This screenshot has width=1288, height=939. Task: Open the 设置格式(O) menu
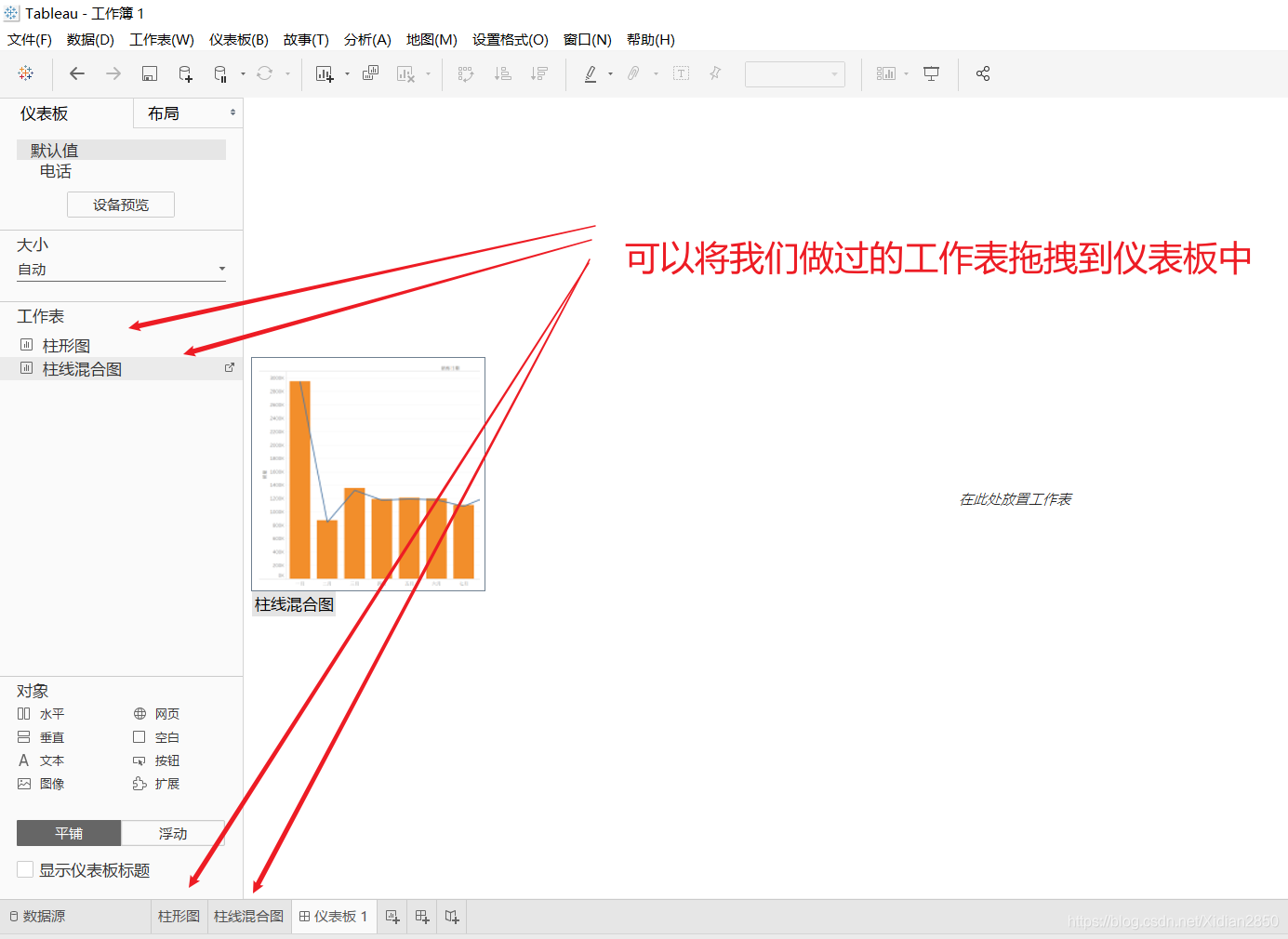coord(511,40)
